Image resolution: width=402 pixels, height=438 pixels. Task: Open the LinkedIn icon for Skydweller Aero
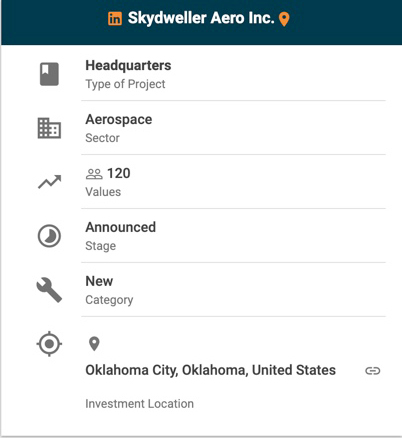point(115,19)
